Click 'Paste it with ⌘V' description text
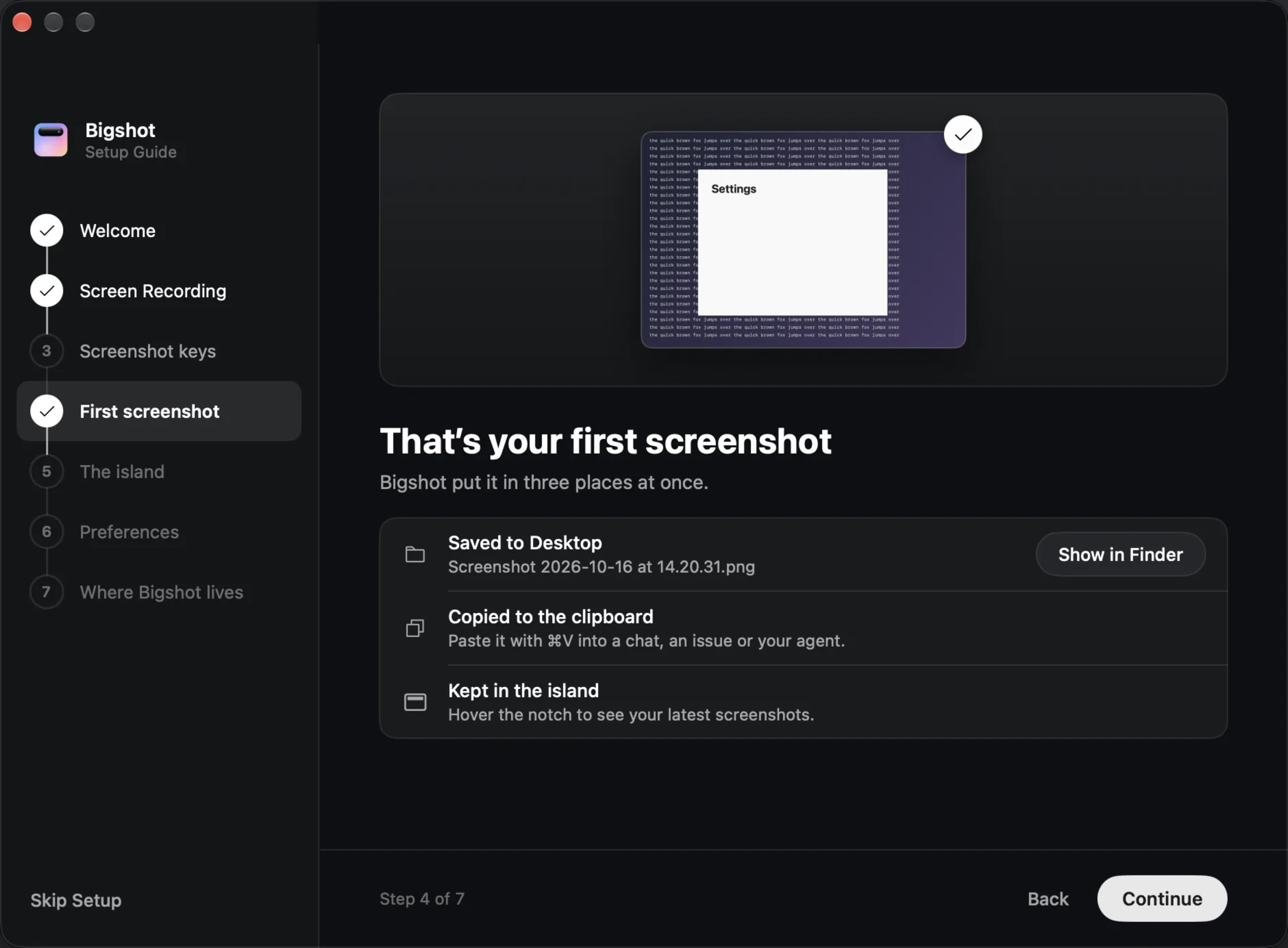Screen dimensions: 1288x948 646,641
